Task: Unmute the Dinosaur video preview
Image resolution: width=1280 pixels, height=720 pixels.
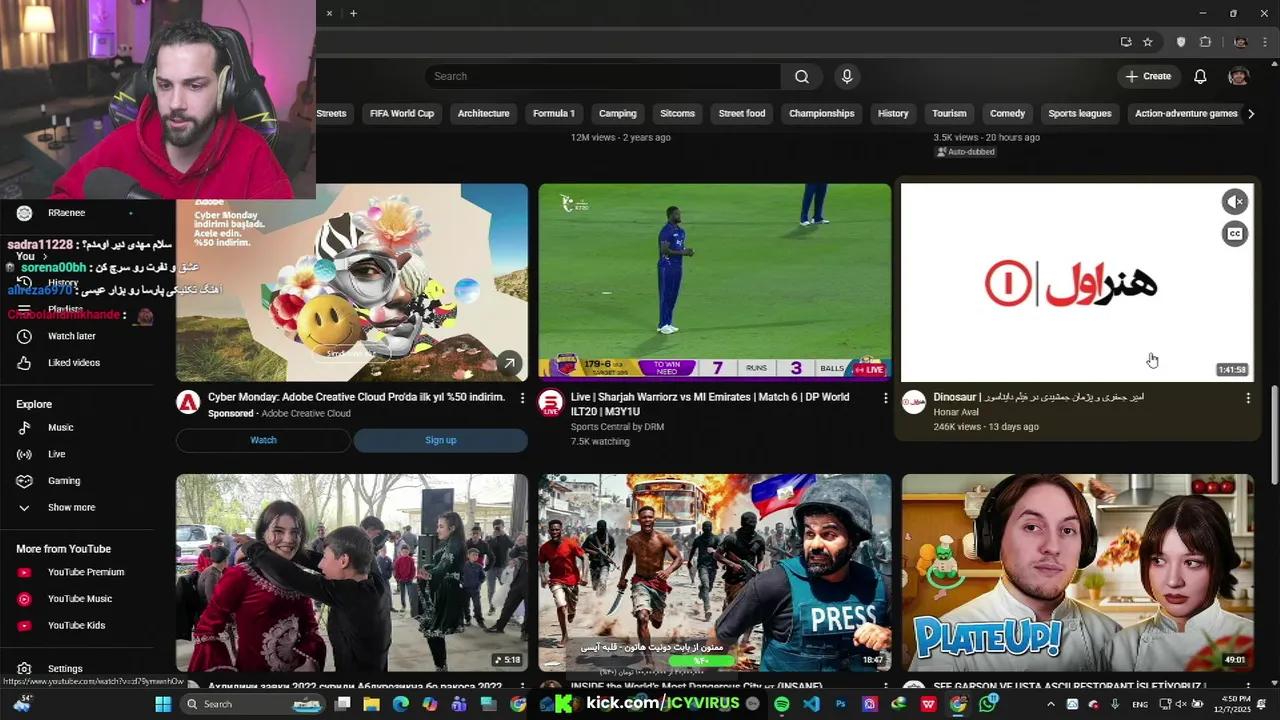Action: click(x=1235, y=202)
